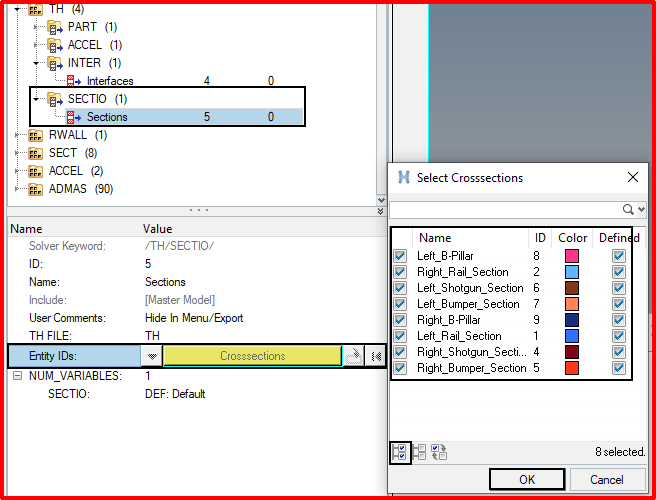The height and width of the screenshot is (500, 656).
Task: Uncheck the Left_B-Pillar row checkbox
Action: point(400,256)
